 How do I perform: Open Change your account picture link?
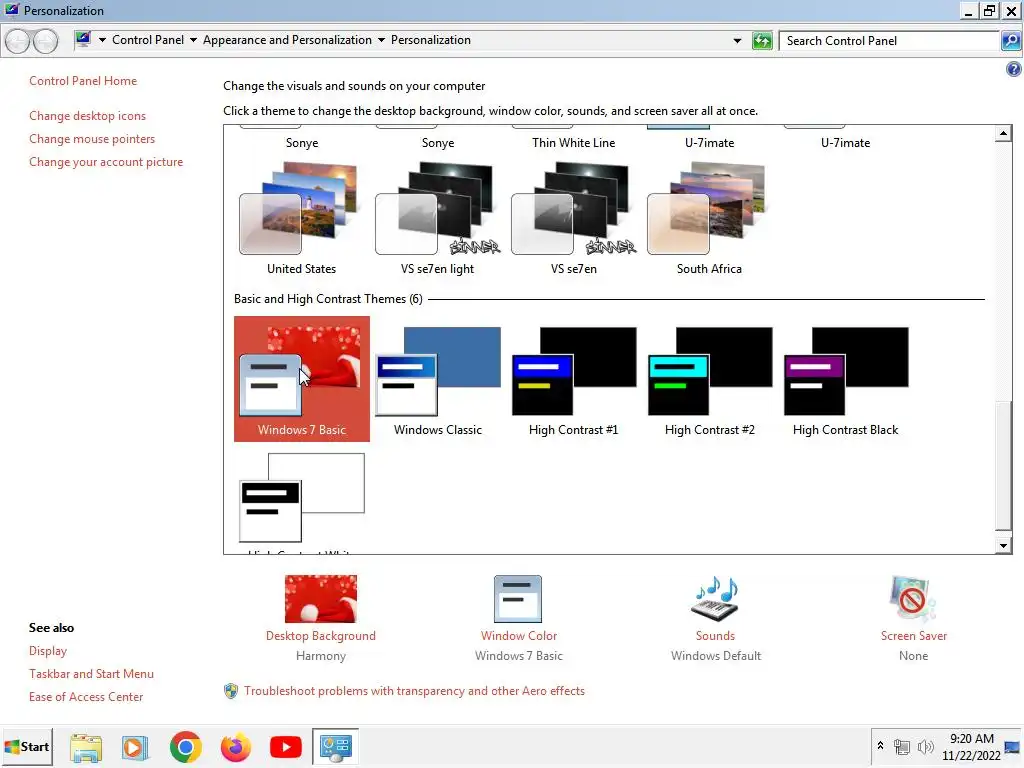pos(106,162)
